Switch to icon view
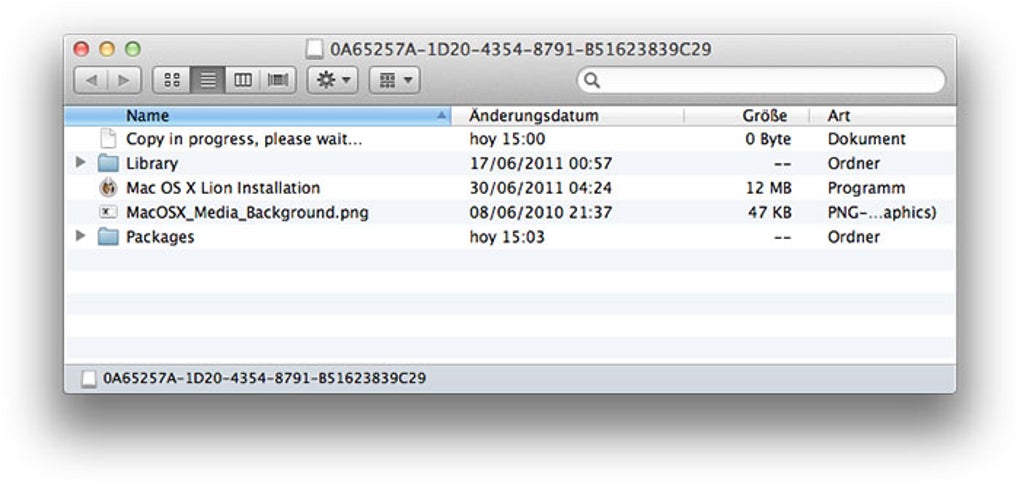The width and height of the screenshot is (1020, 485). 172,80
